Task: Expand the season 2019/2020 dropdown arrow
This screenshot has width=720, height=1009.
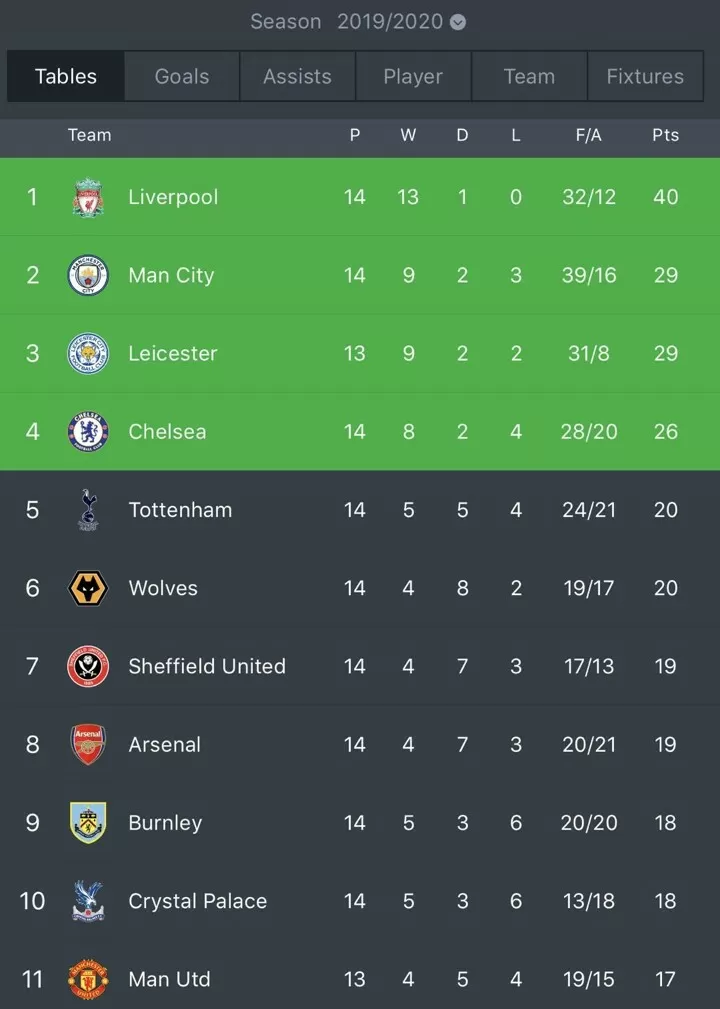Action: pyautogui.click(x=457, y=22)
